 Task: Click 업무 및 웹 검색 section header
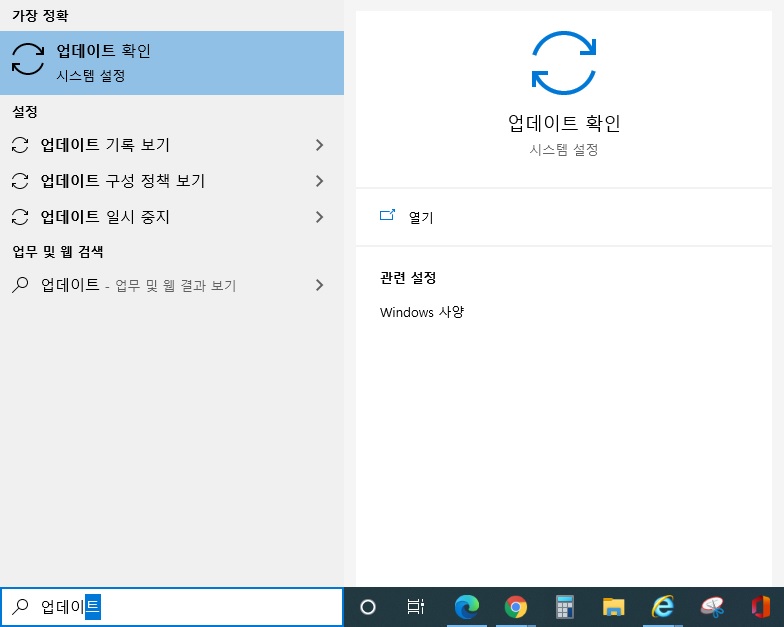tap(58, 252)
